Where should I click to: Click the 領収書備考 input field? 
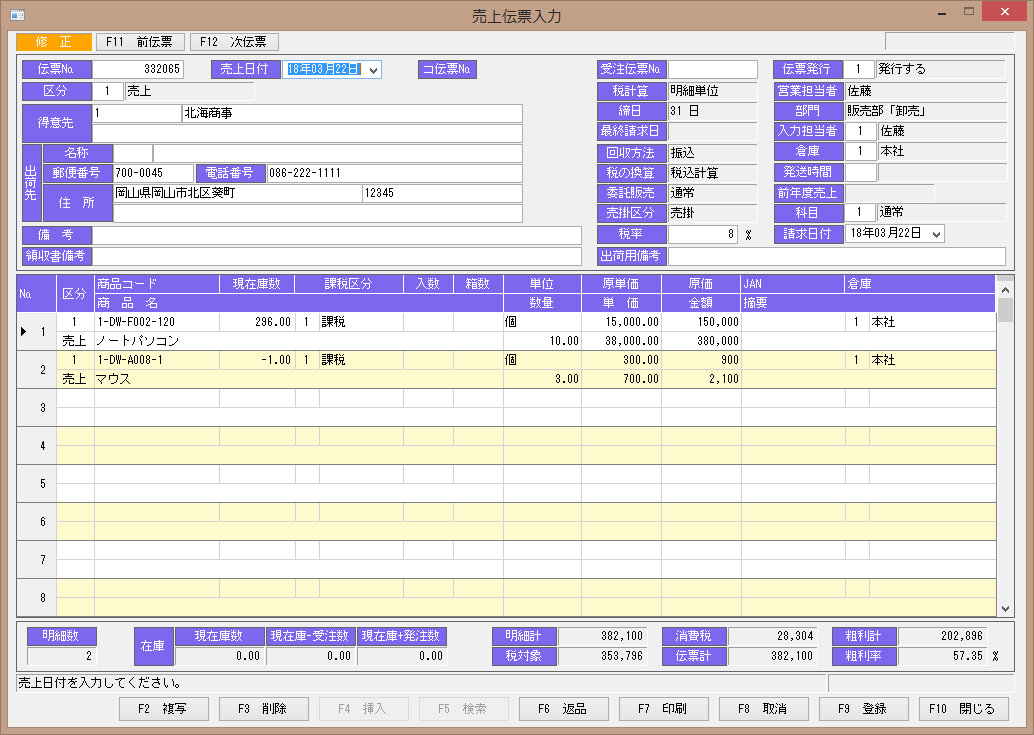[x=337, y=256]
